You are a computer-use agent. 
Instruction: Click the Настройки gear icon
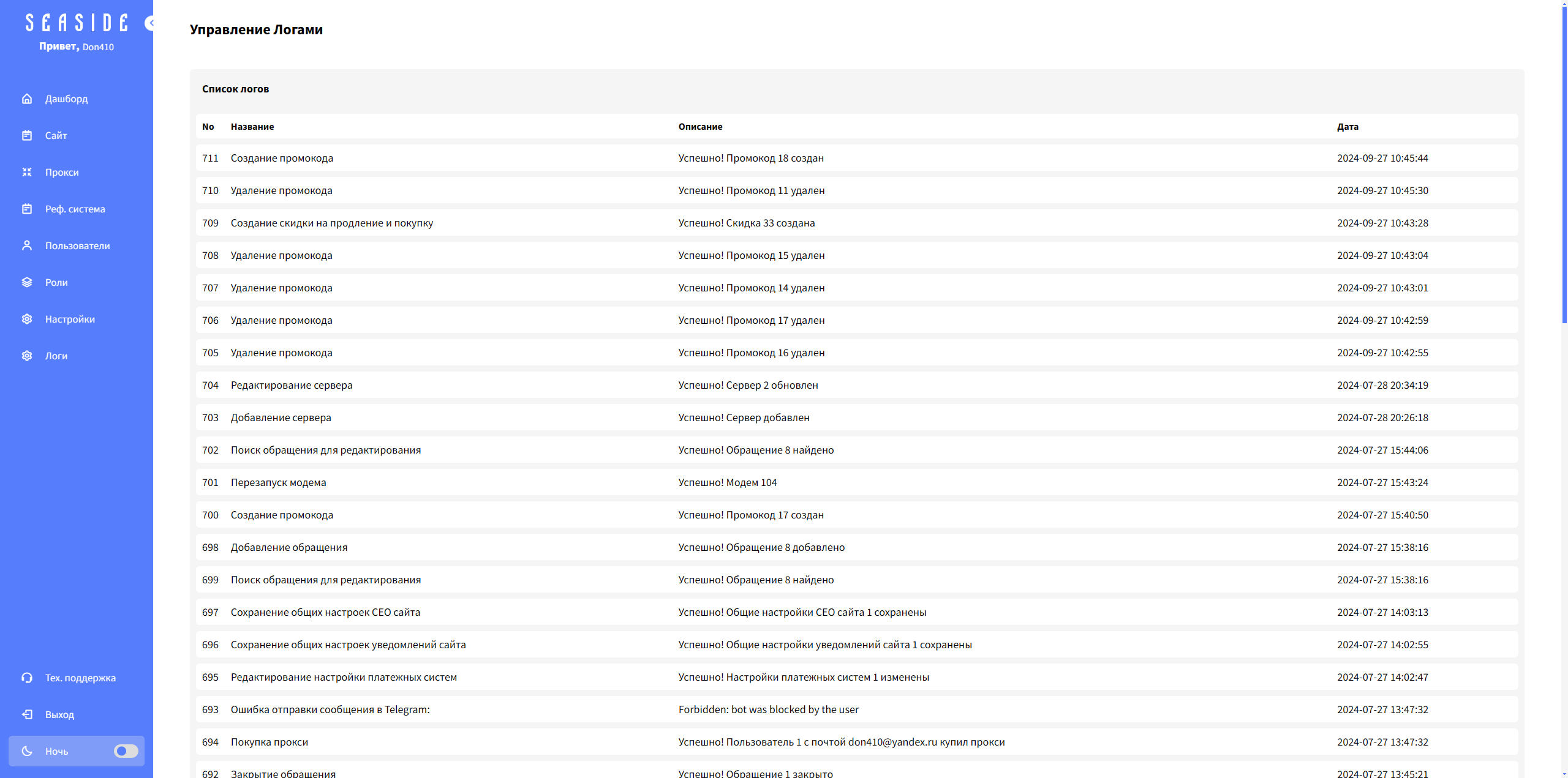[27, 319]
